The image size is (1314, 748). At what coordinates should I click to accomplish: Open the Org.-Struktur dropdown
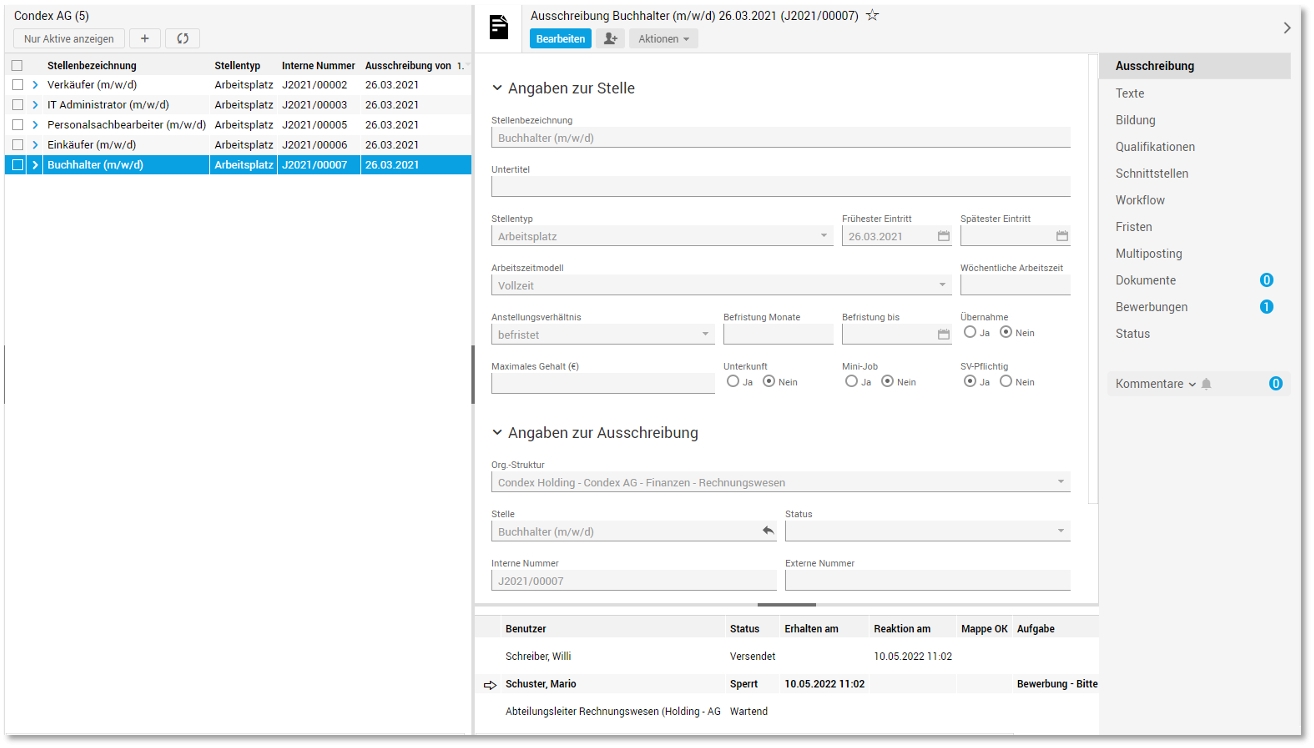[x=1061, y=483]
